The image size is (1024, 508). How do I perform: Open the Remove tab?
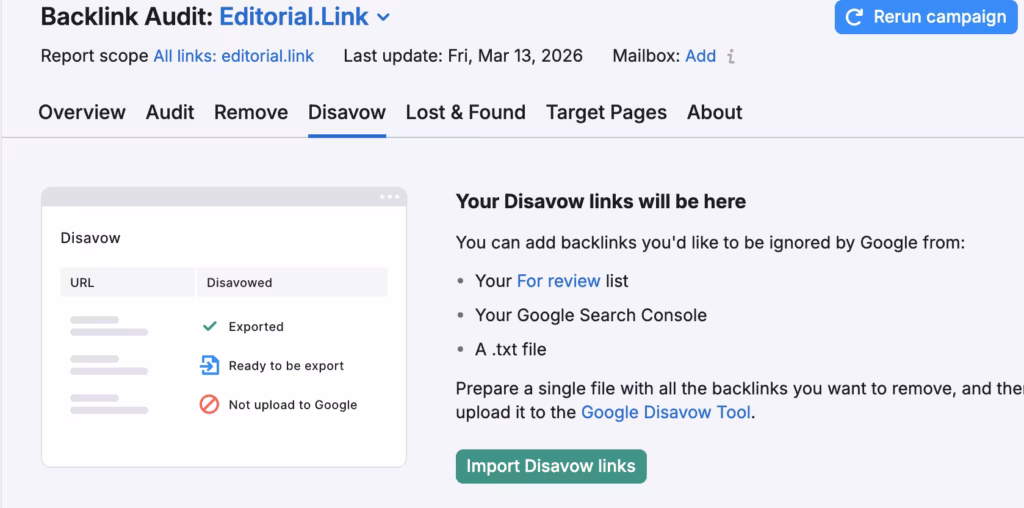(251, 112)
